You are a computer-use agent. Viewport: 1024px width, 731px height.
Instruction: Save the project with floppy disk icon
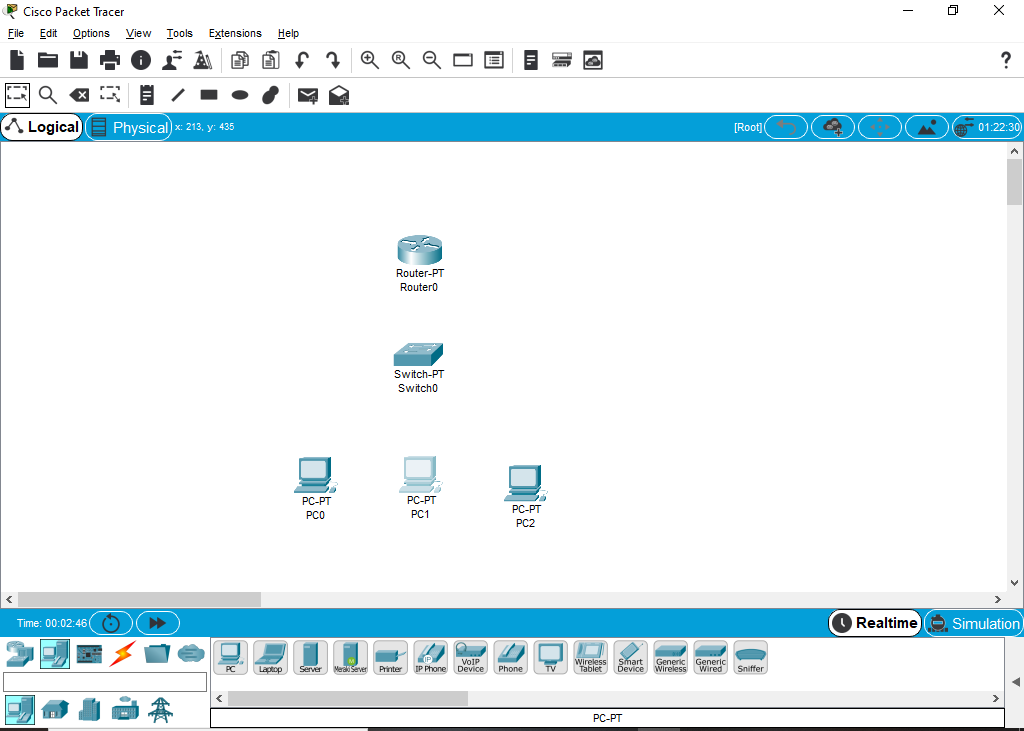point(79,60)
